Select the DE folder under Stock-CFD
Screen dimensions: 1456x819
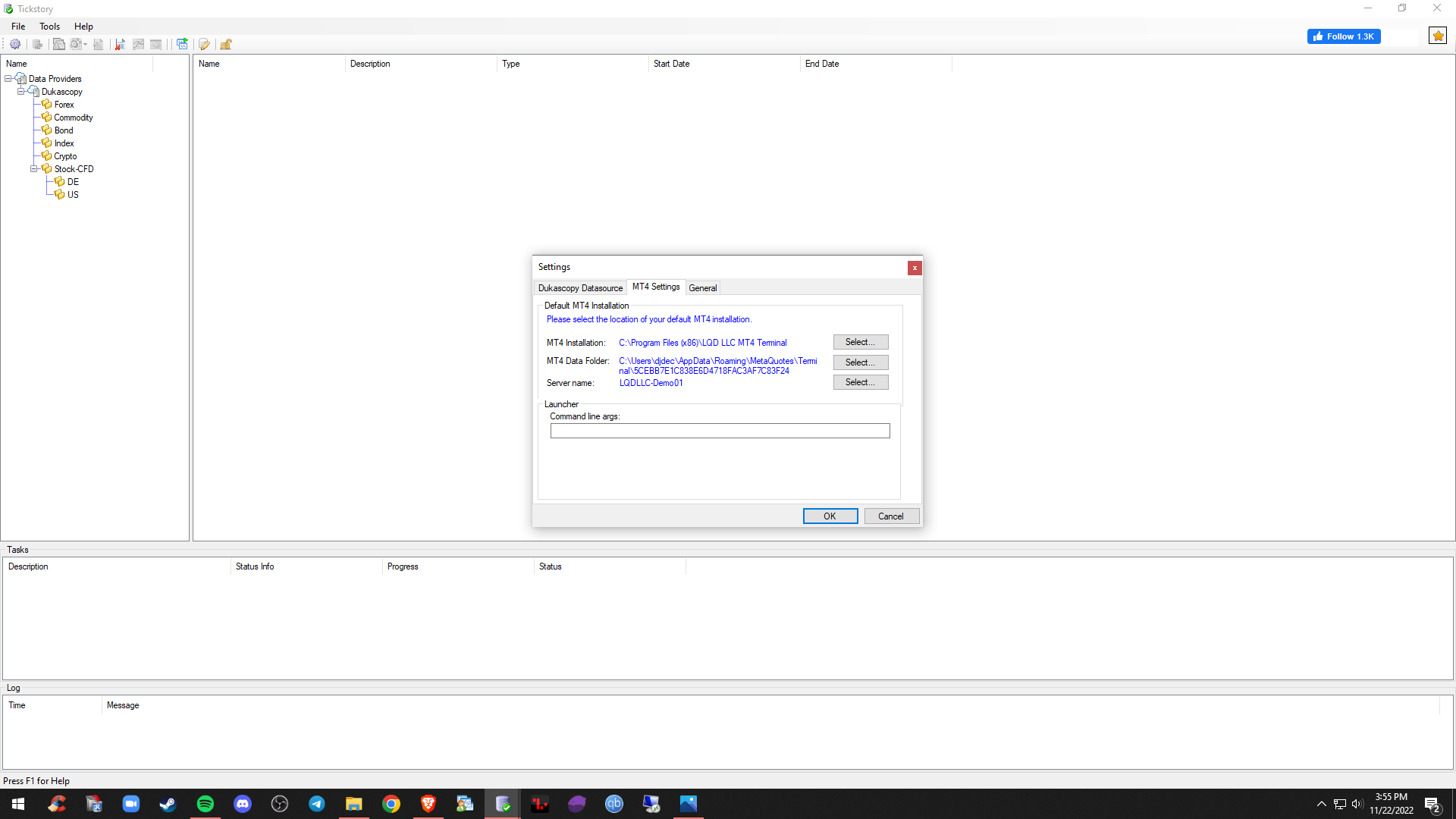[x=73, y=182]
